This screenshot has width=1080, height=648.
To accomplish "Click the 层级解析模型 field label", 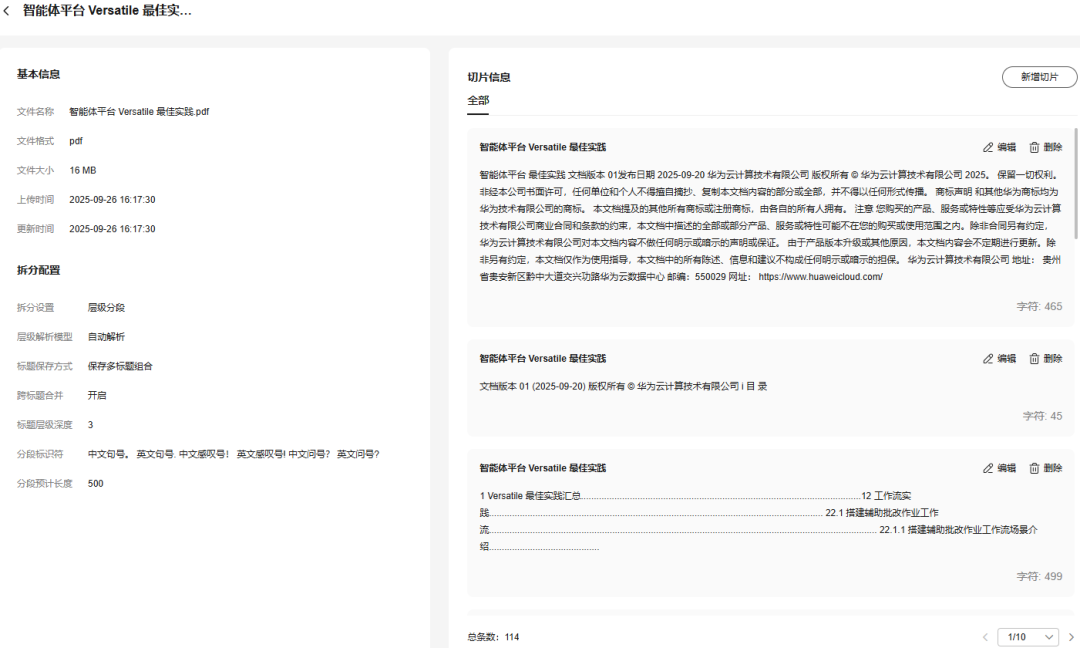I will pos(45,337).
